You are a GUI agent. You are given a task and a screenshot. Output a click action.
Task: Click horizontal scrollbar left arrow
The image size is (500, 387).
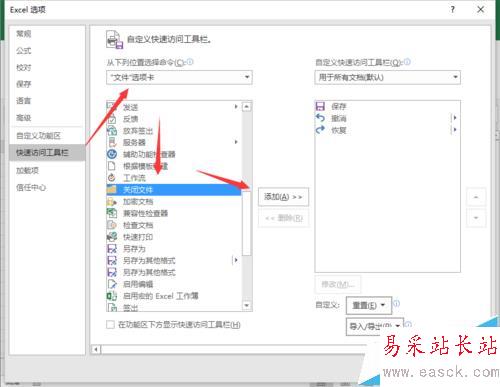click(96, 349)
